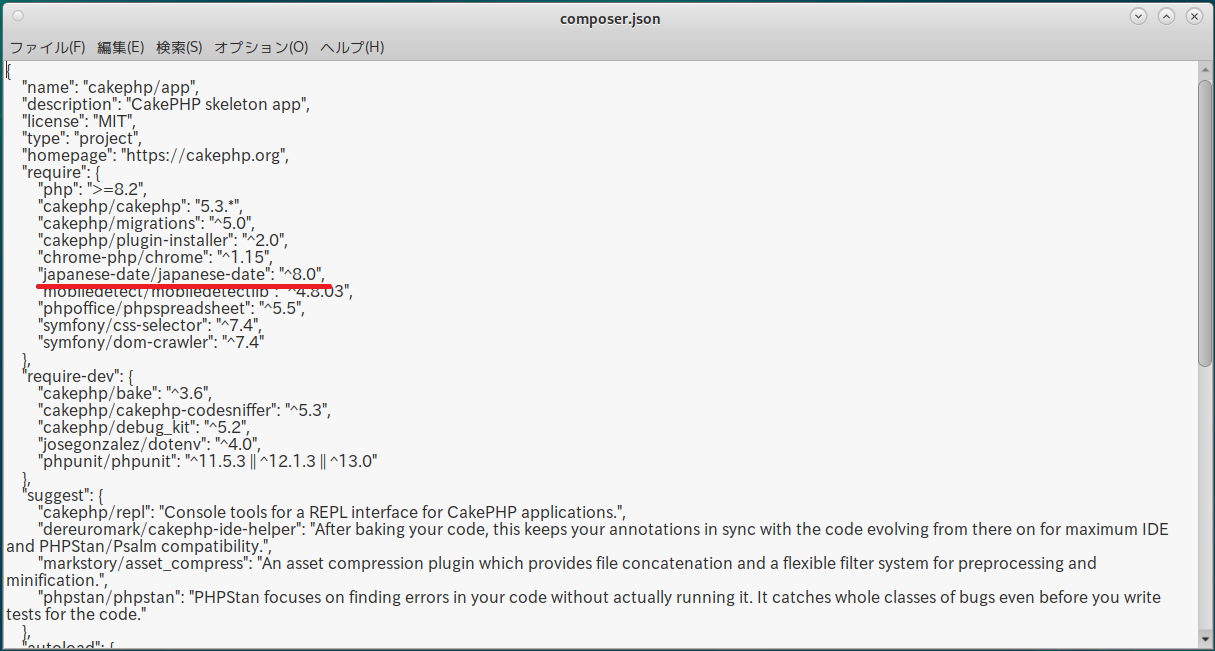Viewport: 1215px width, 651px height.
Task: Click the window menu circle icon in title bar
Action: tap(17, 17)
